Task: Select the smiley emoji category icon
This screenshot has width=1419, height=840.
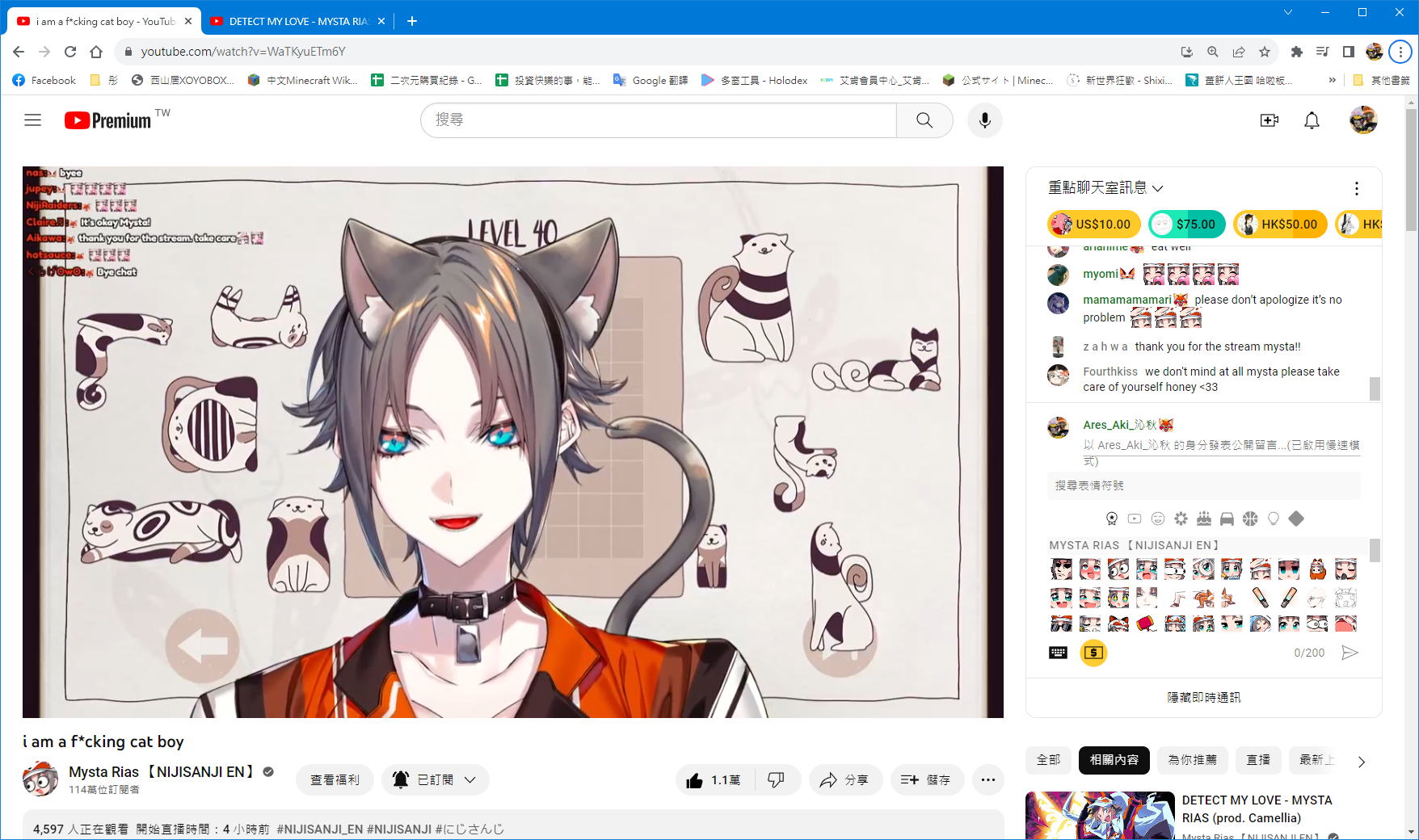Action: pyautogui.click(x=1158, y=519)
